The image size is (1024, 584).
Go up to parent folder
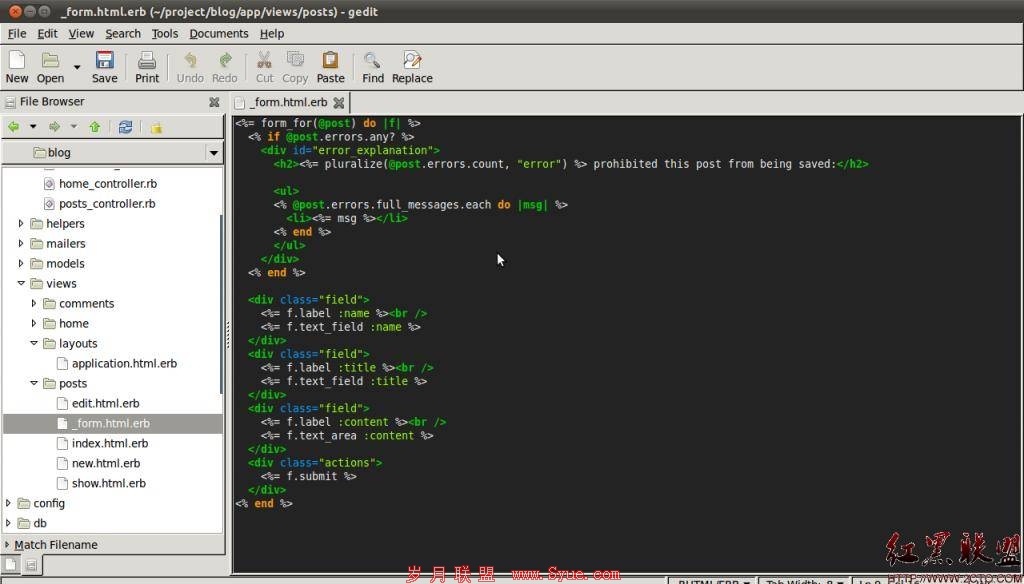[x=95, y=127]
